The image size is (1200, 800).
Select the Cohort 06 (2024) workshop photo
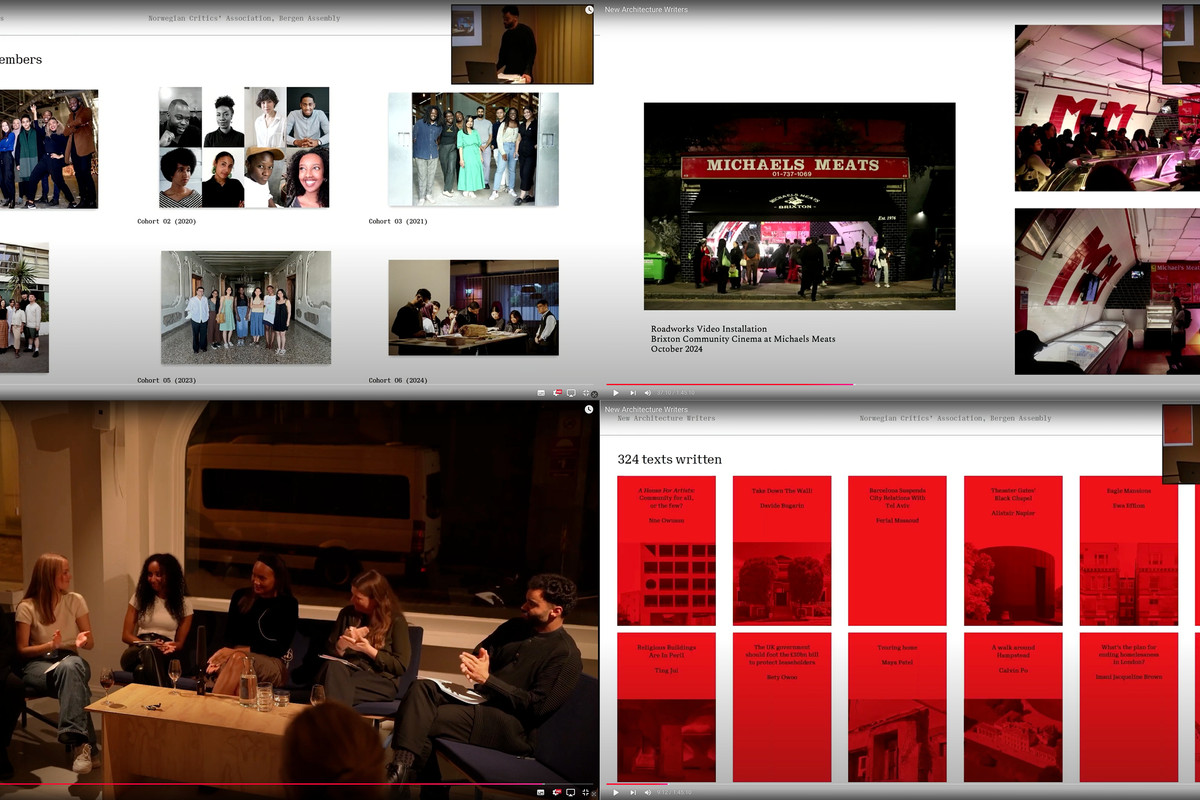click(473, 307)
